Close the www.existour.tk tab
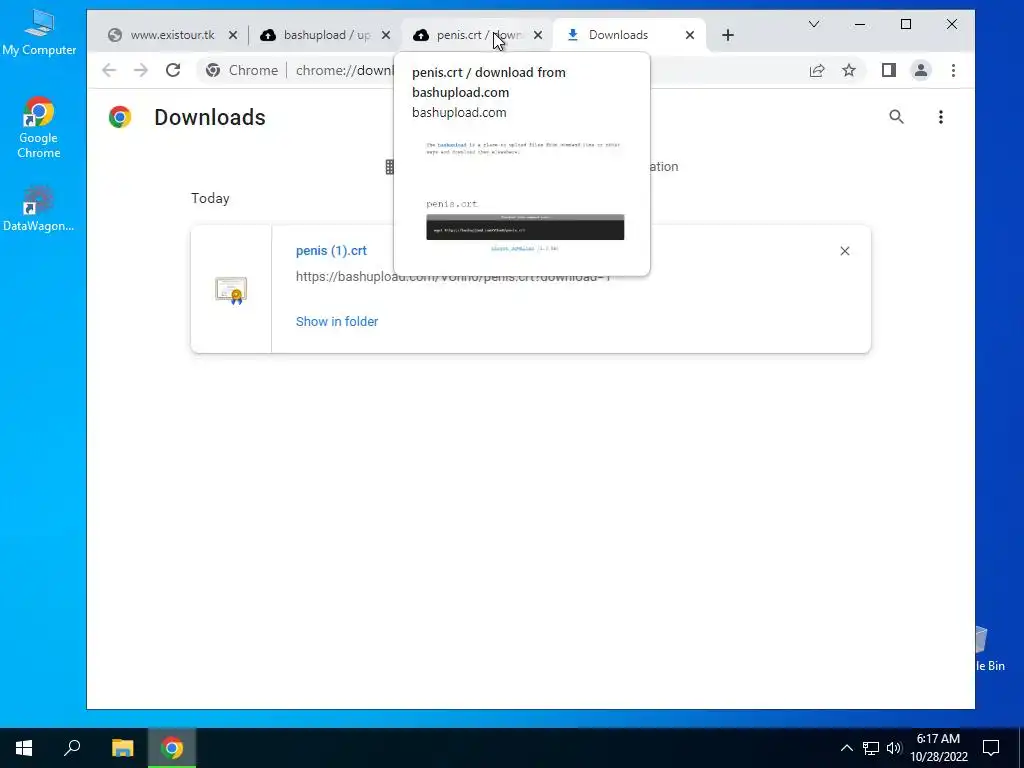The image size is (1024, 768). (x=233, y=35)
